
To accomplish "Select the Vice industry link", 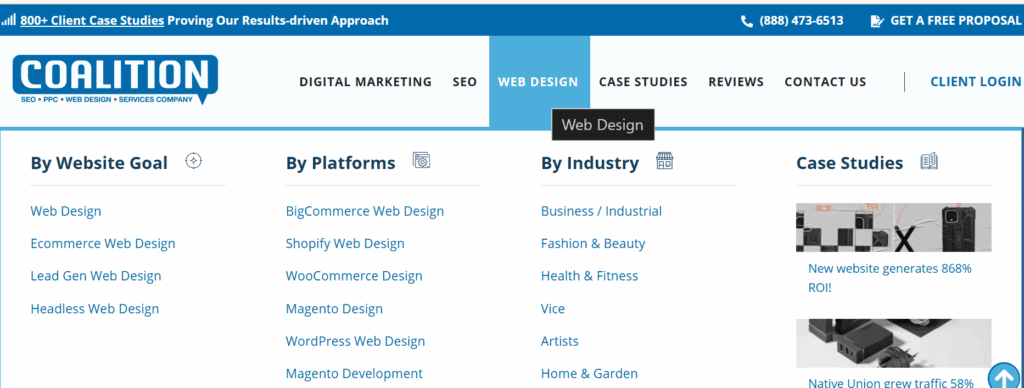I will 552,309.
